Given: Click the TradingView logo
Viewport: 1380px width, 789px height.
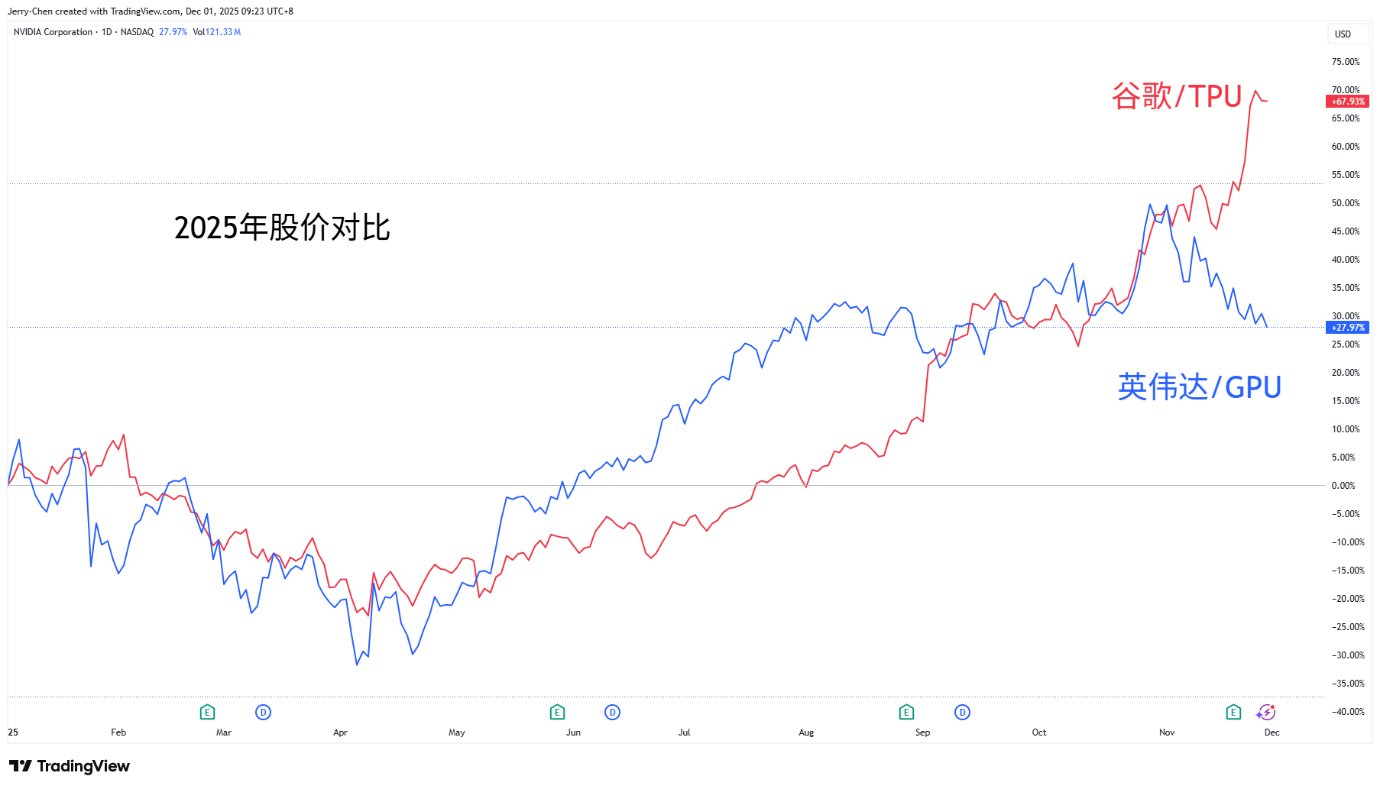Looking at the screenshot, I should (70, 766).
